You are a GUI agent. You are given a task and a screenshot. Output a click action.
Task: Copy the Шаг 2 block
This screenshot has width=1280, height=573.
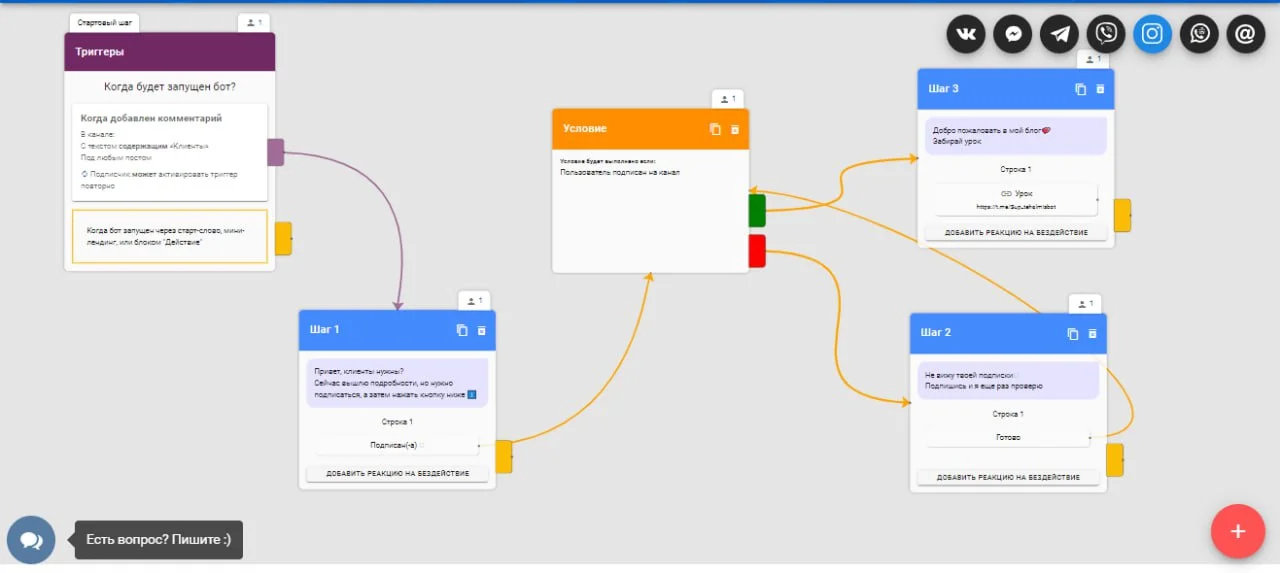tap(1073, 333)
